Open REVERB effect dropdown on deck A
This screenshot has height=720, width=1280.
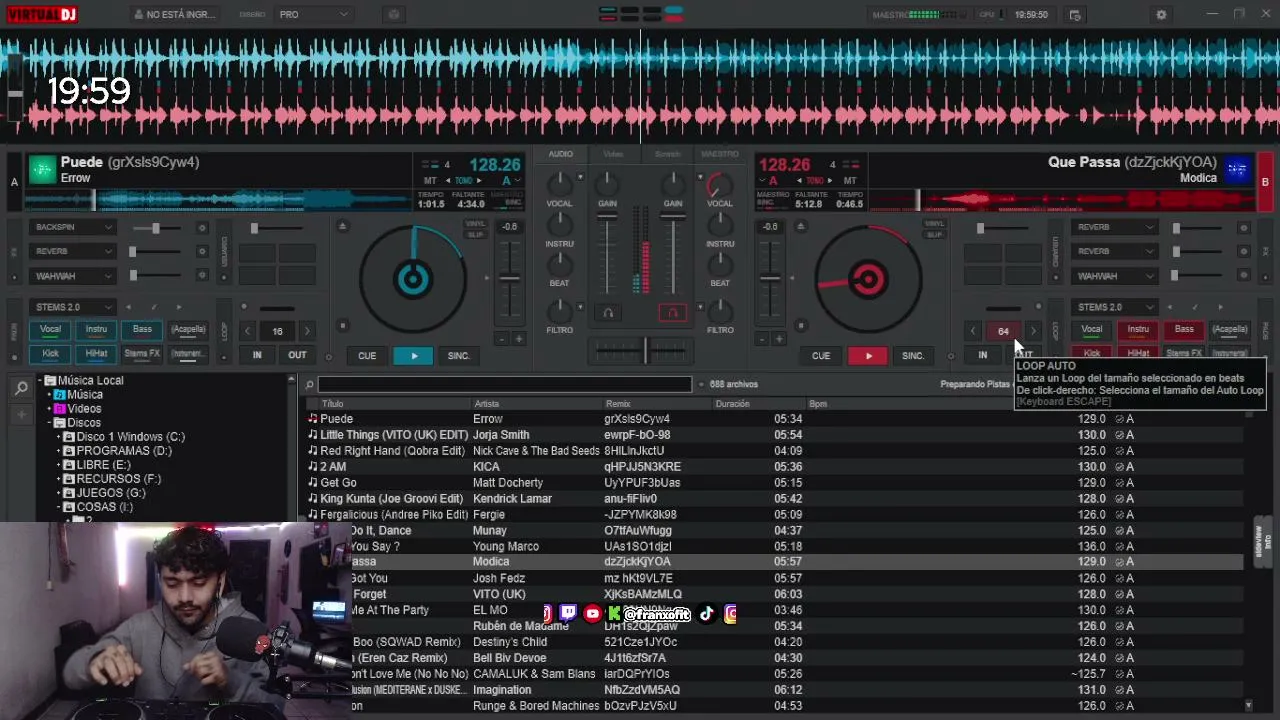coord(72,251)
